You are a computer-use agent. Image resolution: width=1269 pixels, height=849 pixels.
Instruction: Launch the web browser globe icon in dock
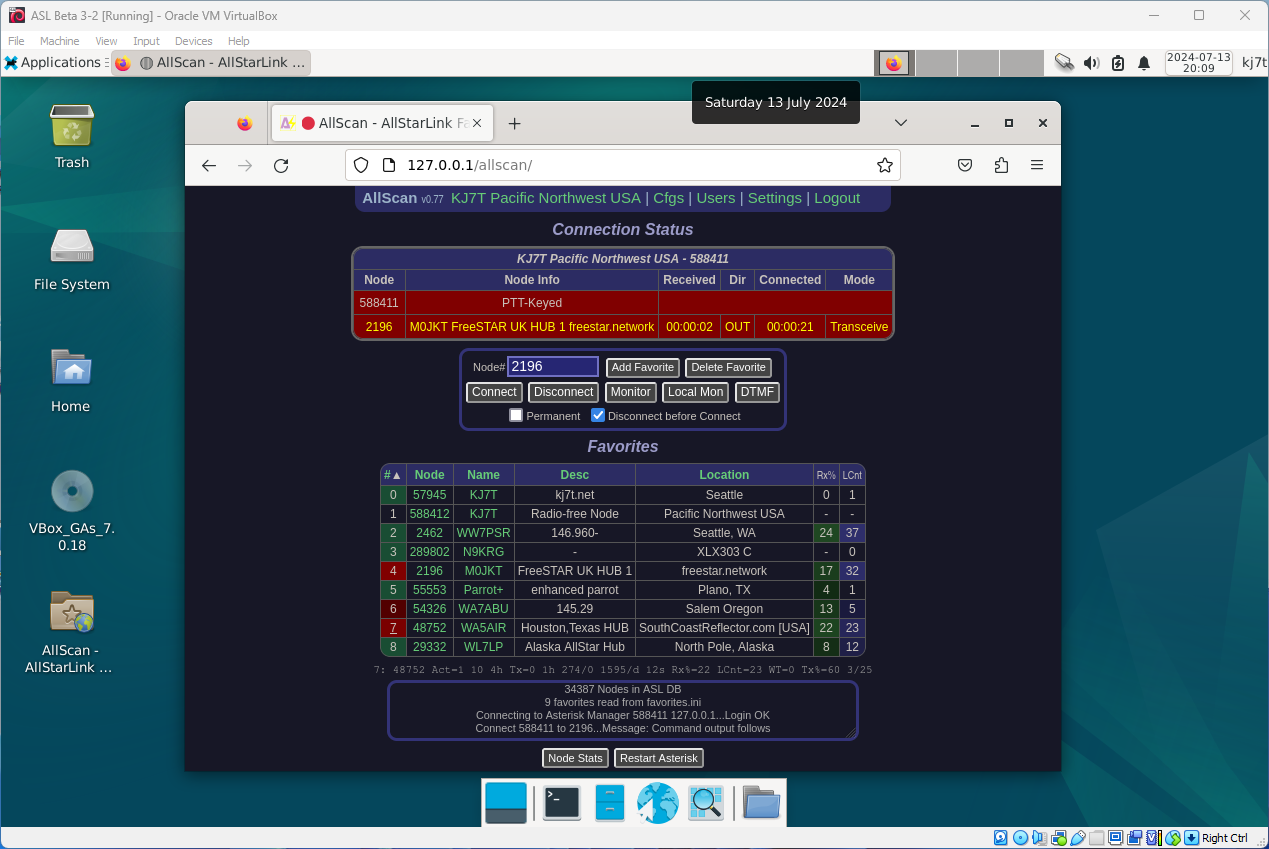657,803
